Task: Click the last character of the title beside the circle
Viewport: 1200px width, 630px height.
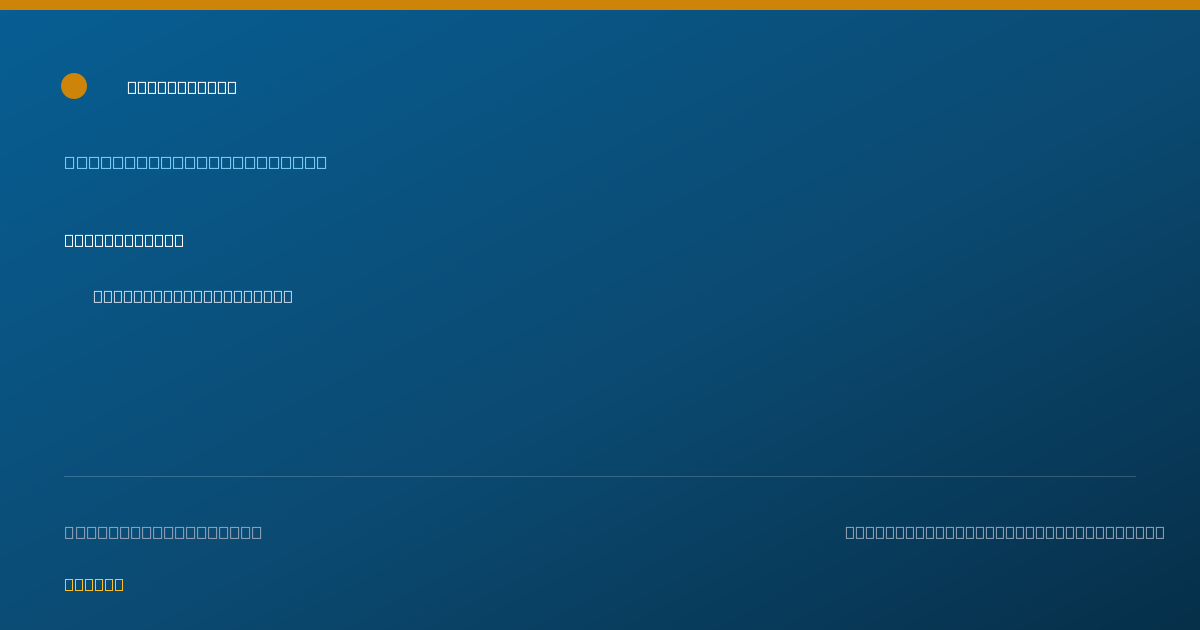Action: (232, 87)
